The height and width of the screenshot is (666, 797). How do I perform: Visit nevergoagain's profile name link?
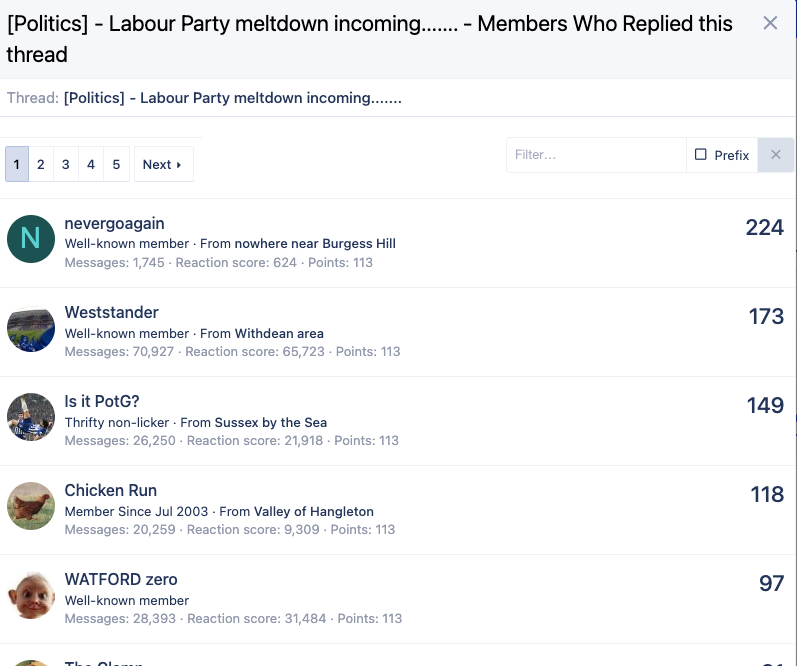pyautogui.click(x=114, y=223)
